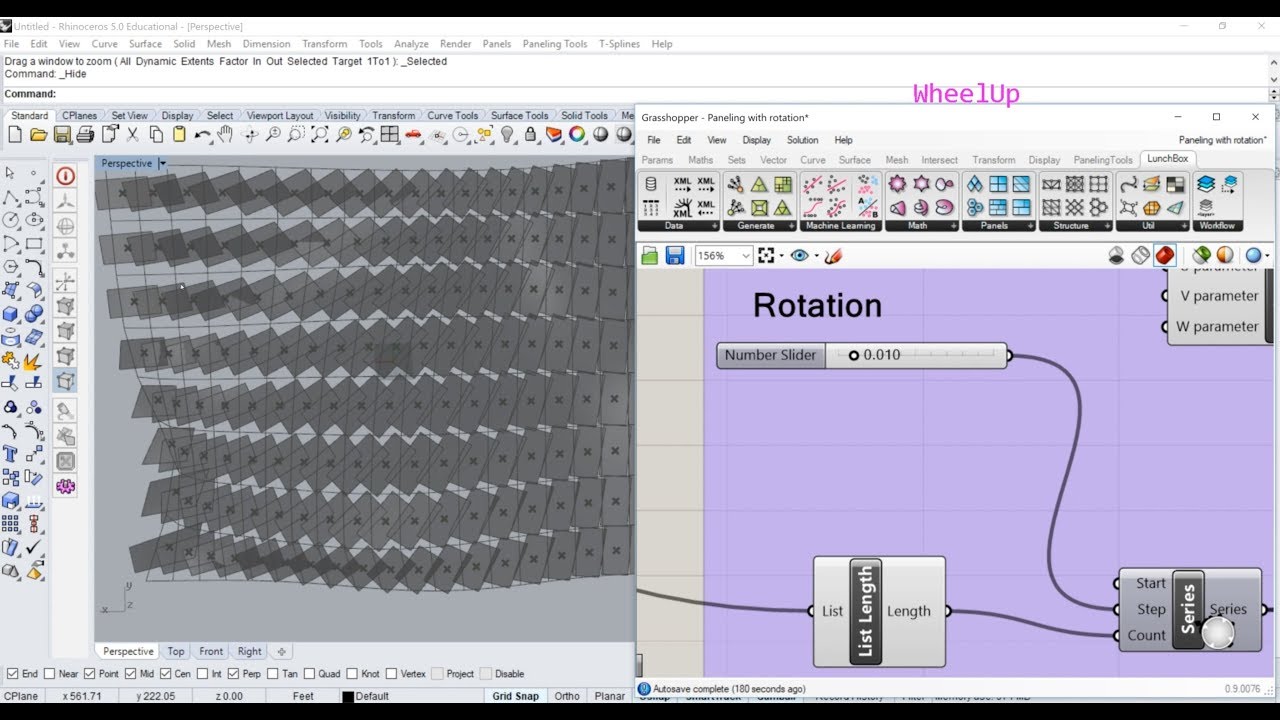Expand the eye preview dropdown arrow in Grasshopper
This screenshot has width=1280, height=720.
(816, 256)
